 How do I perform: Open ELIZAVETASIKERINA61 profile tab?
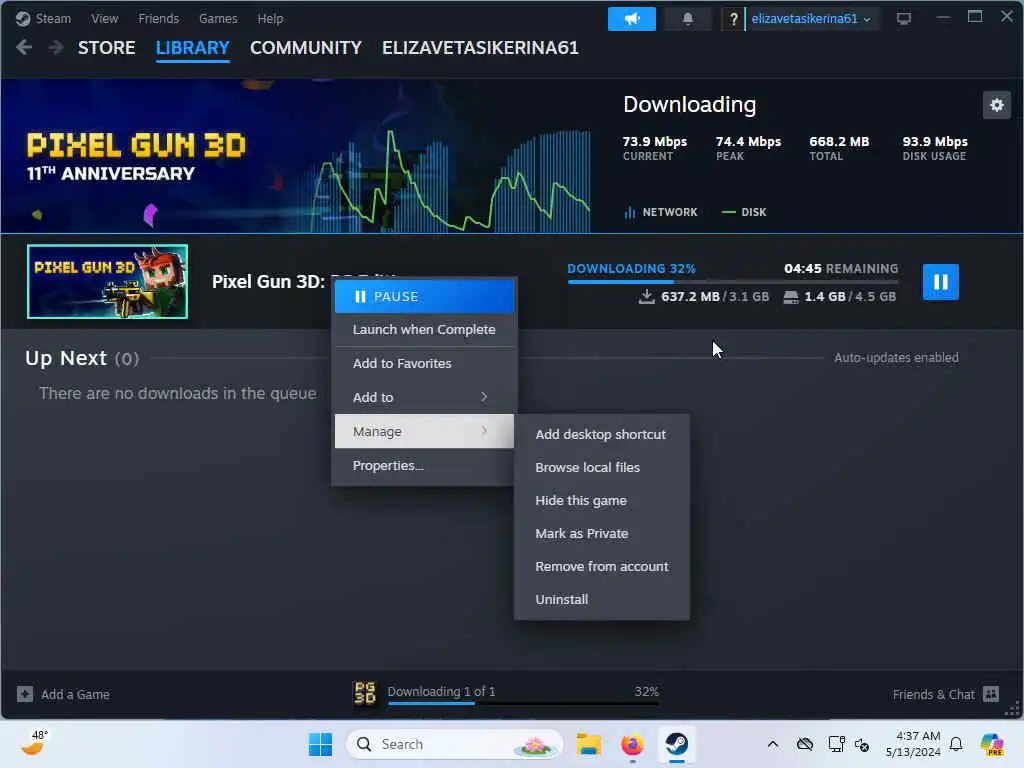pos(481,48)
